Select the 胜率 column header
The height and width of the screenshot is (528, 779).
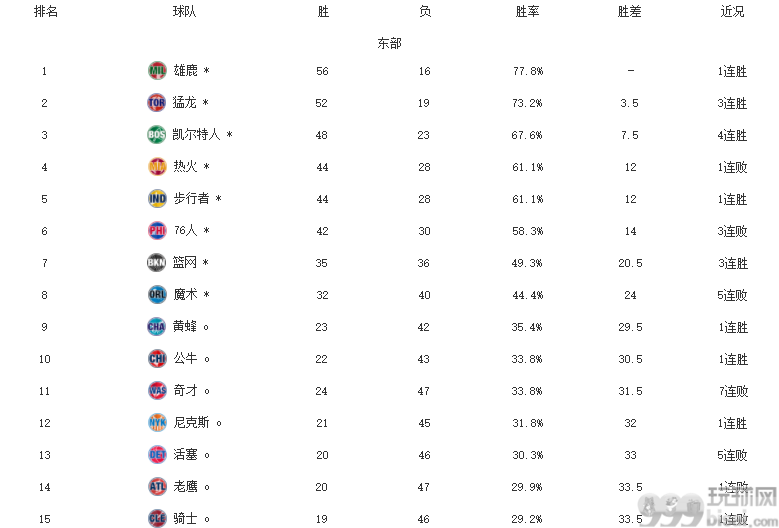[527, 11]
